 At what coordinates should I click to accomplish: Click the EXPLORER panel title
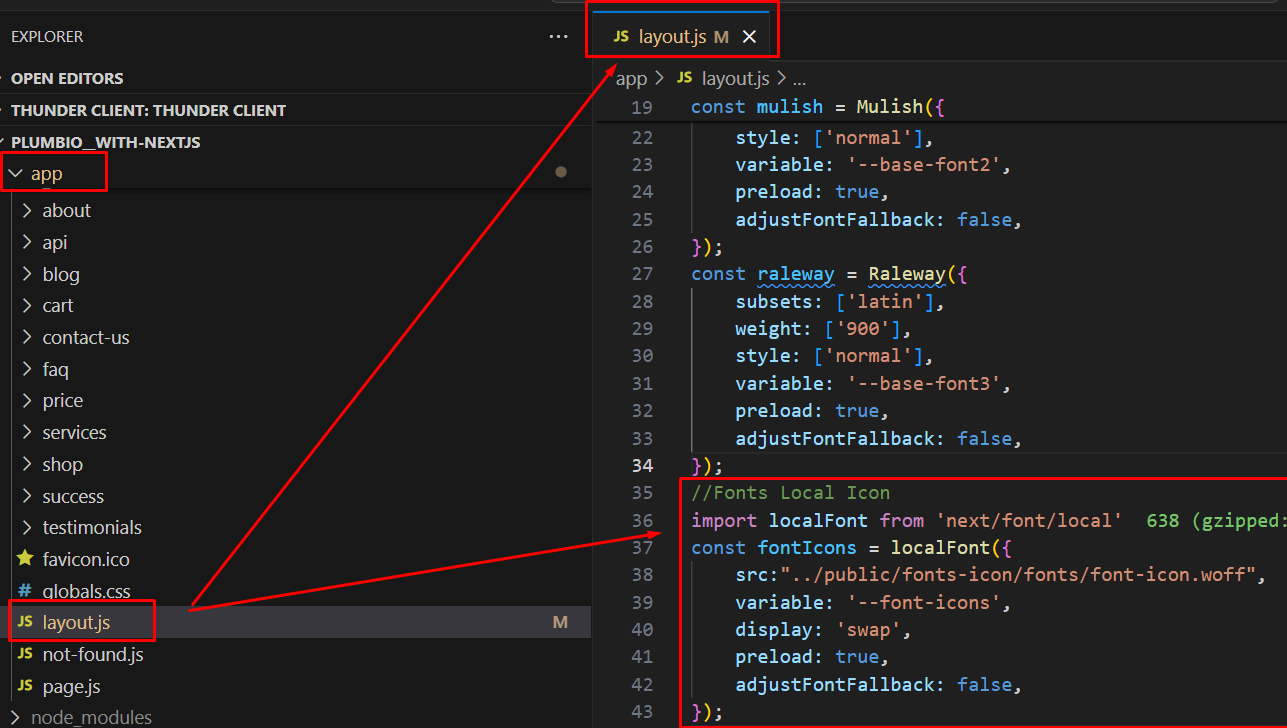47,37
